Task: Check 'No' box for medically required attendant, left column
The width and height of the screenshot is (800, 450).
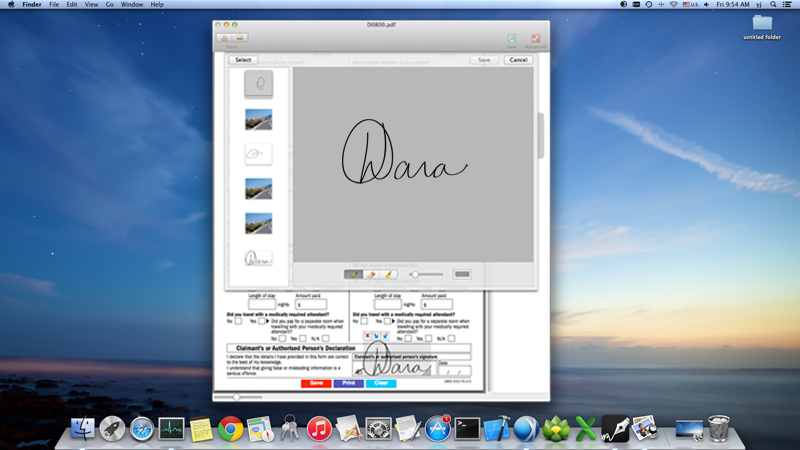Action: coord(238,321)
